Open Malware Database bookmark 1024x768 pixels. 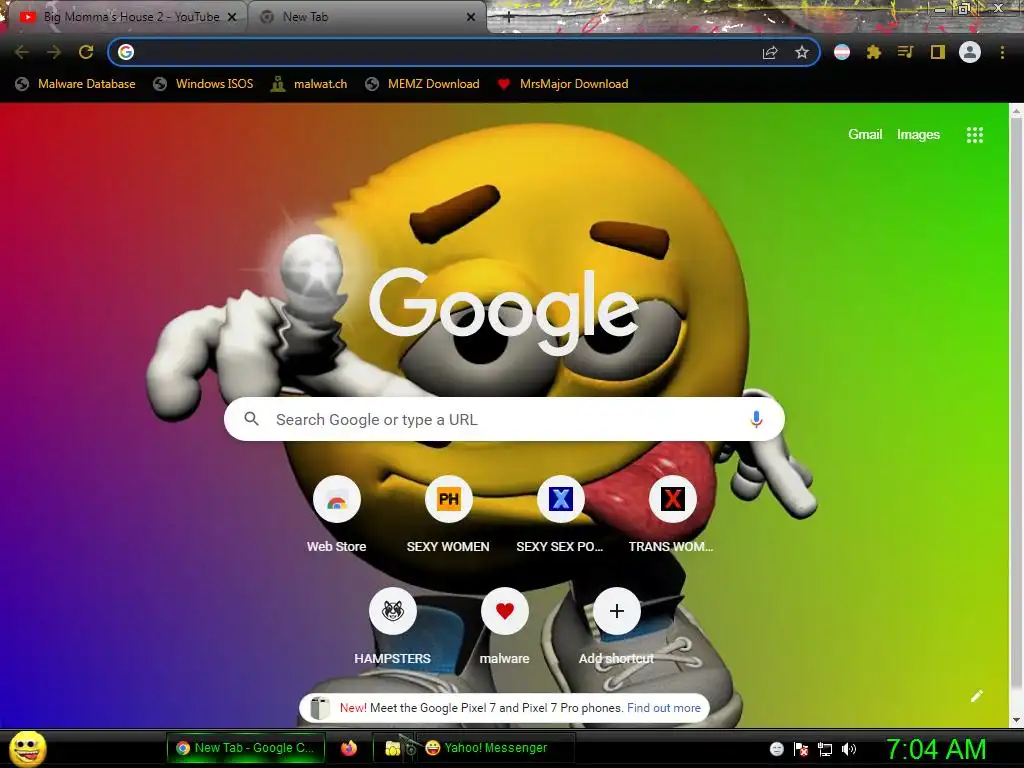pyautogui.click(x=76, y=84)
